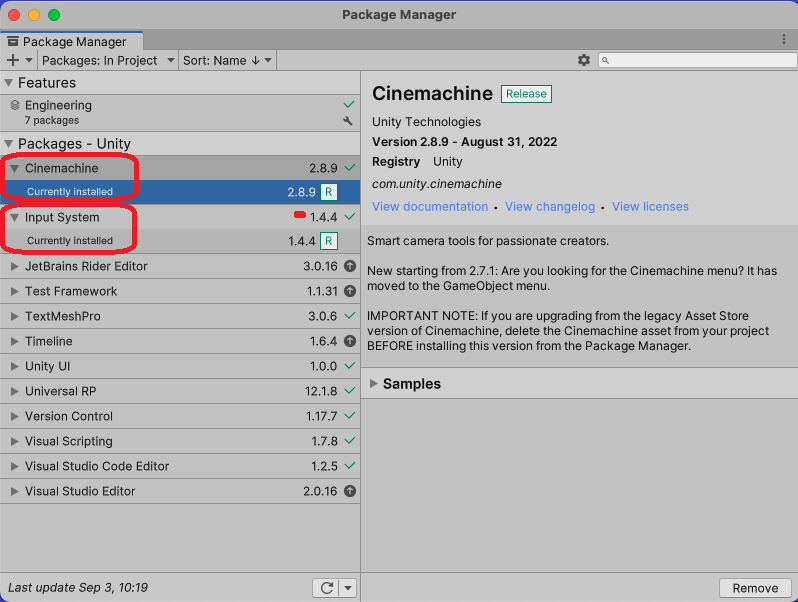Collapse the Features group

9,83
